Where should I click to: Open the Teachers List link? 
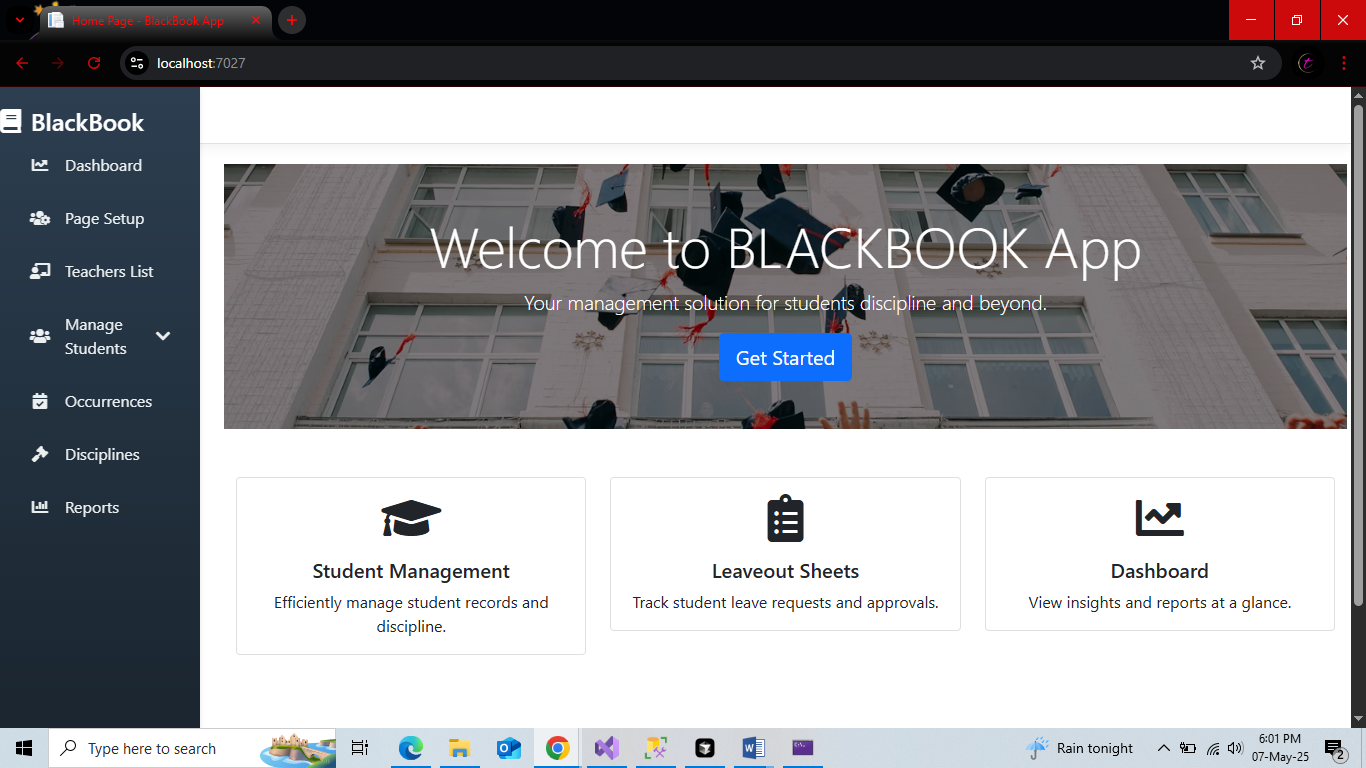tap(109, 272)
